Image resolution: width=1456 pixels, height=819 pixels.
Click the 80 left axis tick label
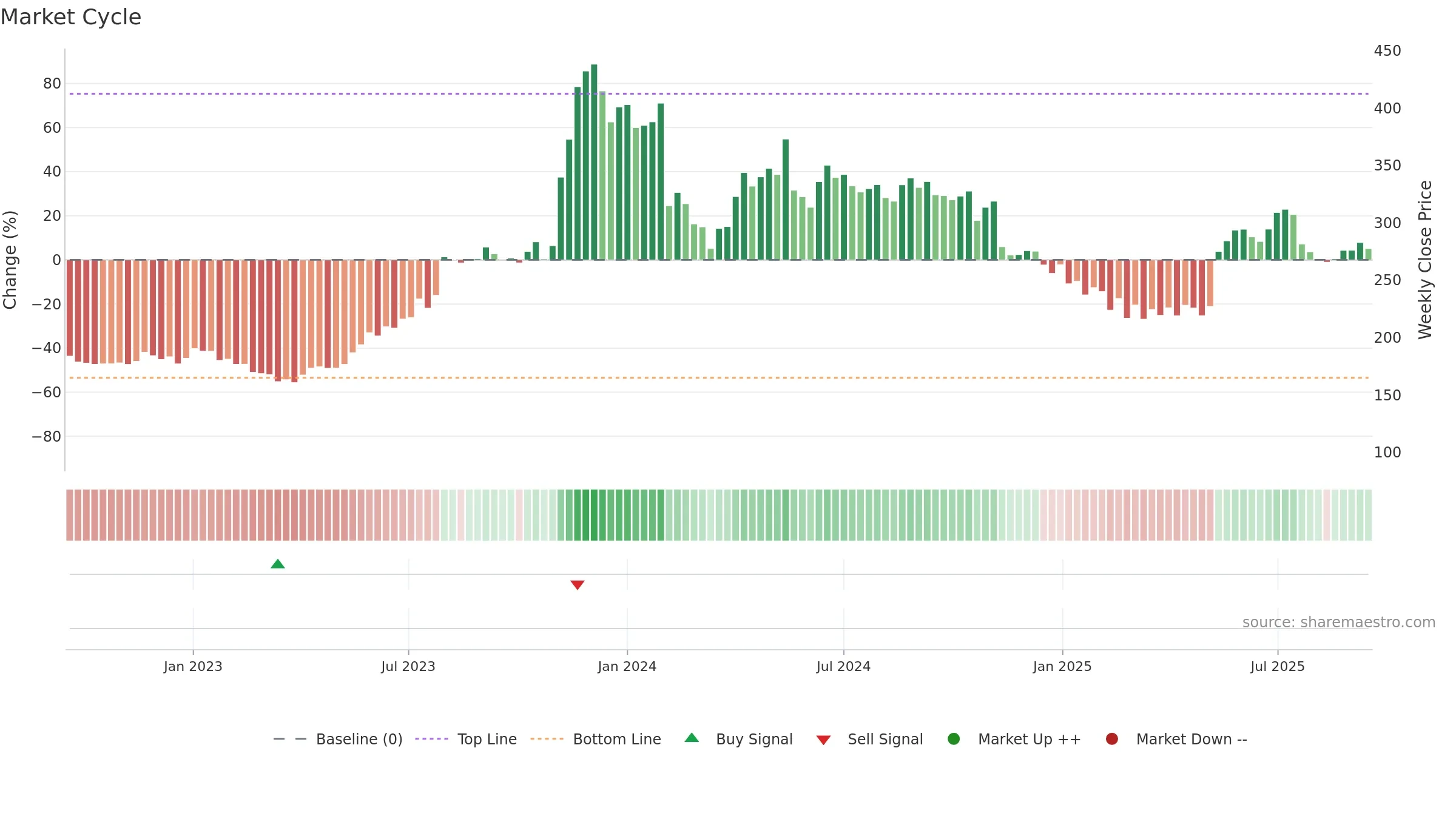pos(52,84)
